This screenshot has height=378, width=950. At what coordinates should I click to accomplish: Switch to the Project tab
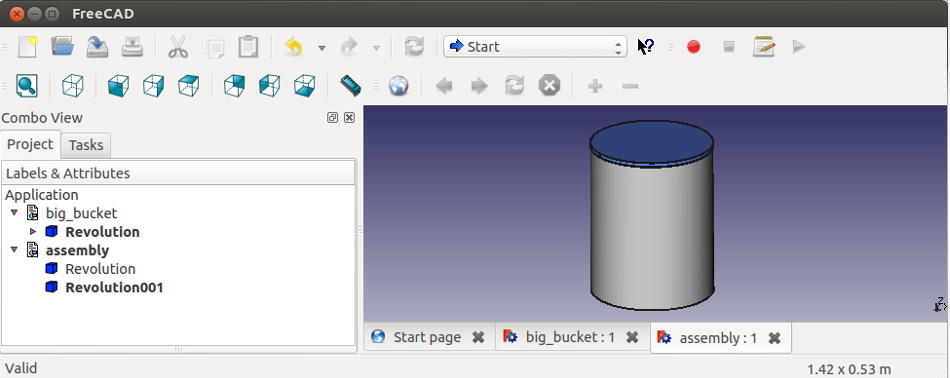click(x=30, y=144)
